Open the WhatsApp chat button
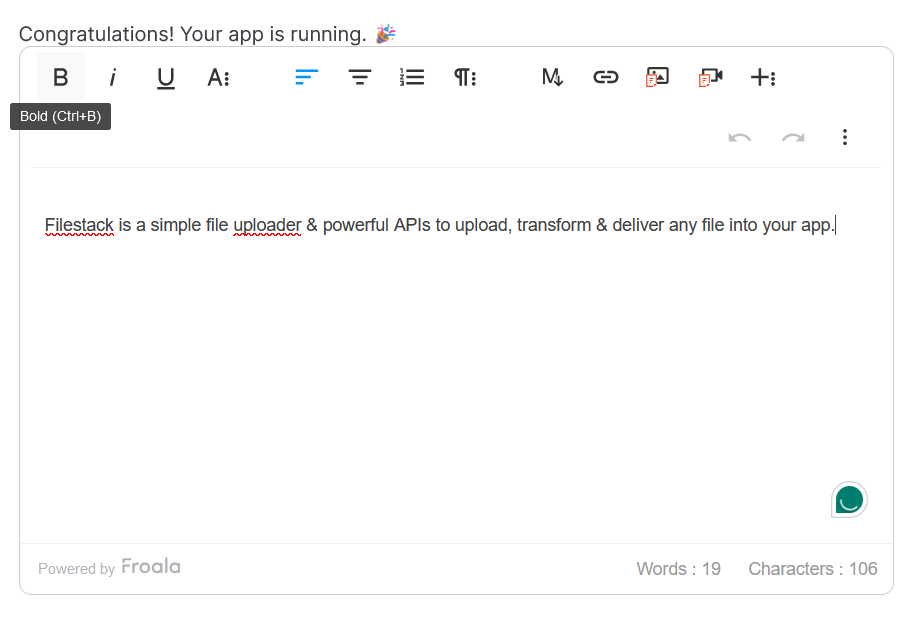This screenshot has width=907, height=632. tap(848, 499)
